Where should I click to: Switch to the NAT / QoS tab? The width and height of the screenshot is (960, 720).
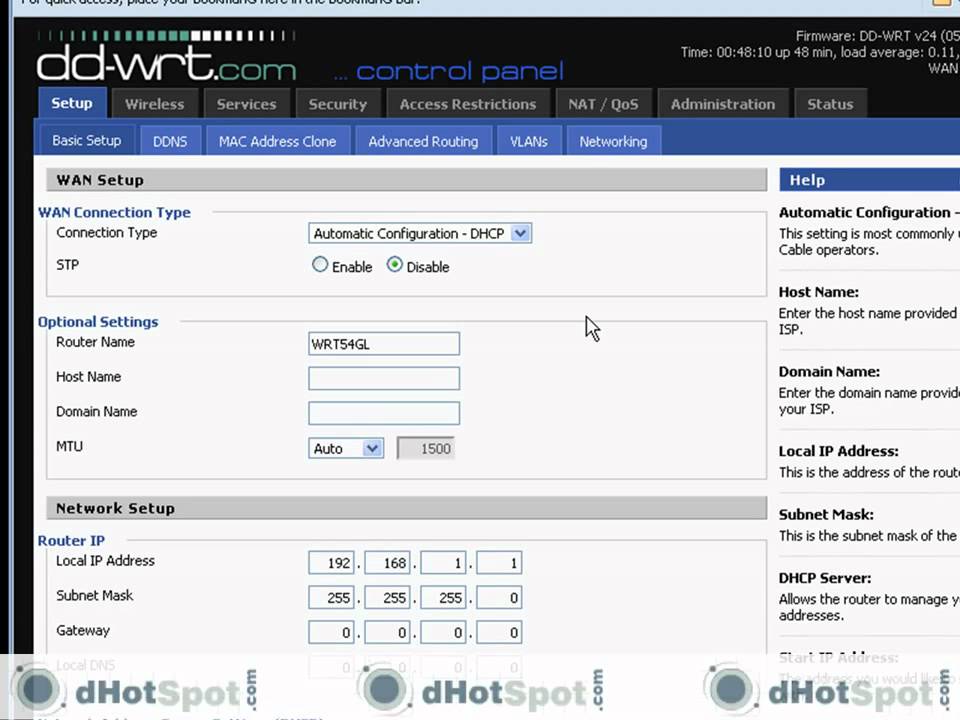pyautogui.click(x=603, y=104)
